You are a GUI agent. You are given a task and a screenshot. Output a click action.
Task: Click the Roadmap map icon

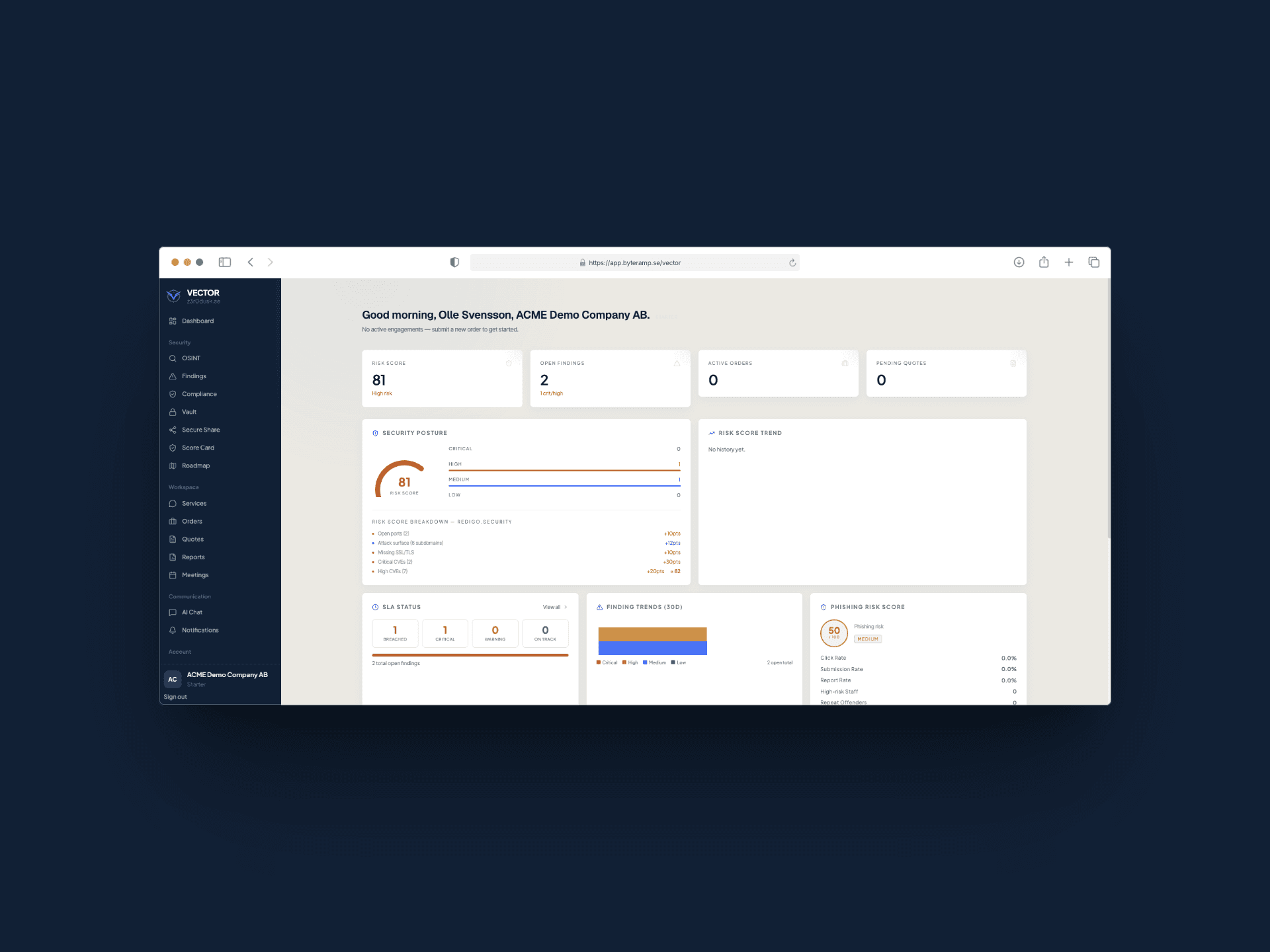173,465
